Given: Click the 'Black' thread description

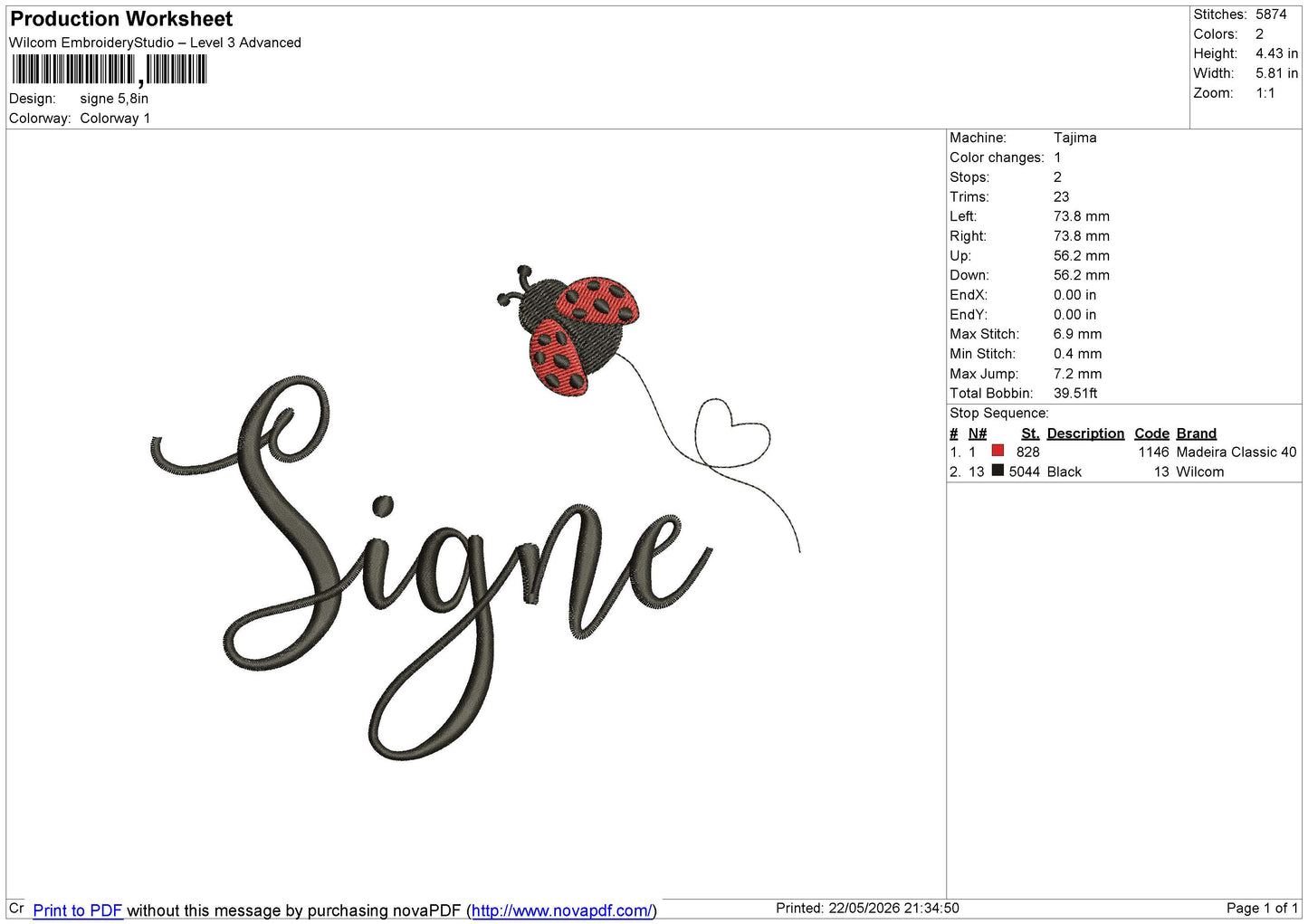Looking at the screenshot, I should point(1064,472).
